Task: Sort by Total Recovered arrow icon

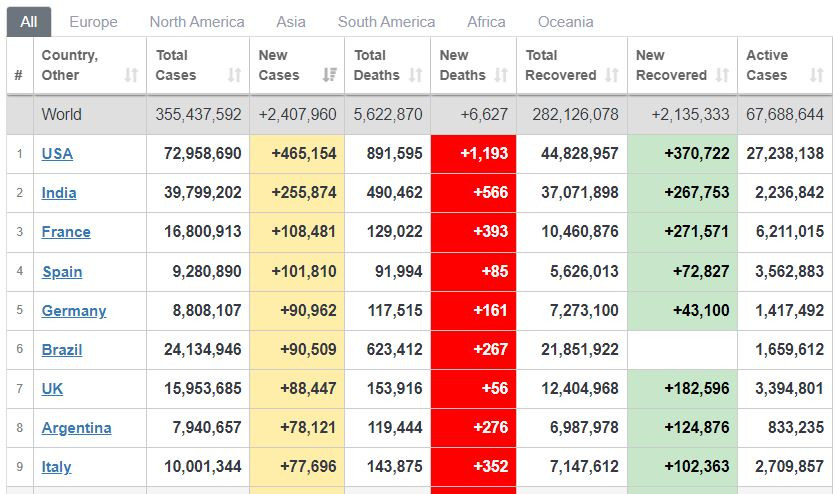Action: pos(612,75)
